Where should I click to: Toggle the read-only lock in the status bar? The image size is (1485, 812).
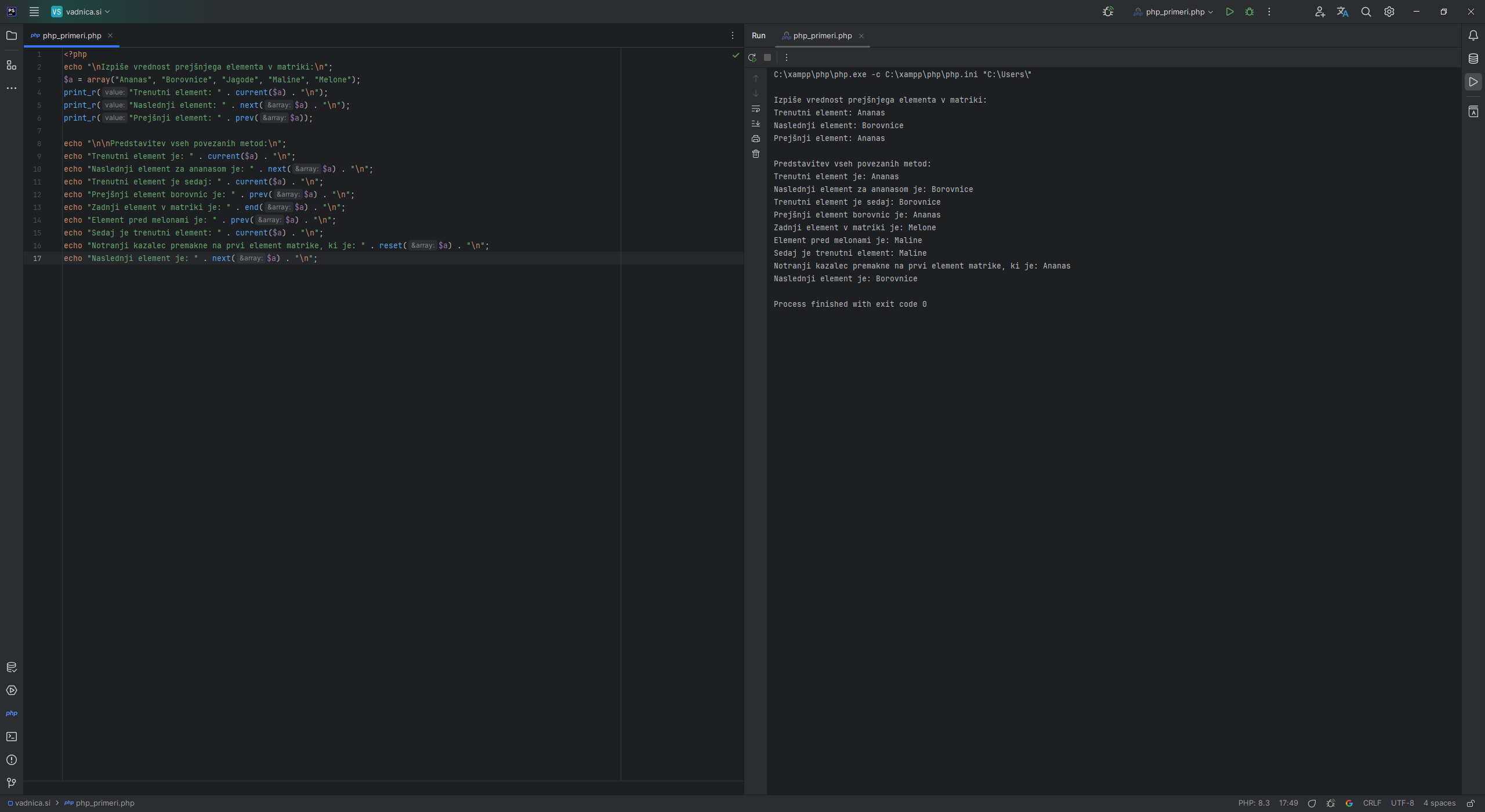point(1471,803)
